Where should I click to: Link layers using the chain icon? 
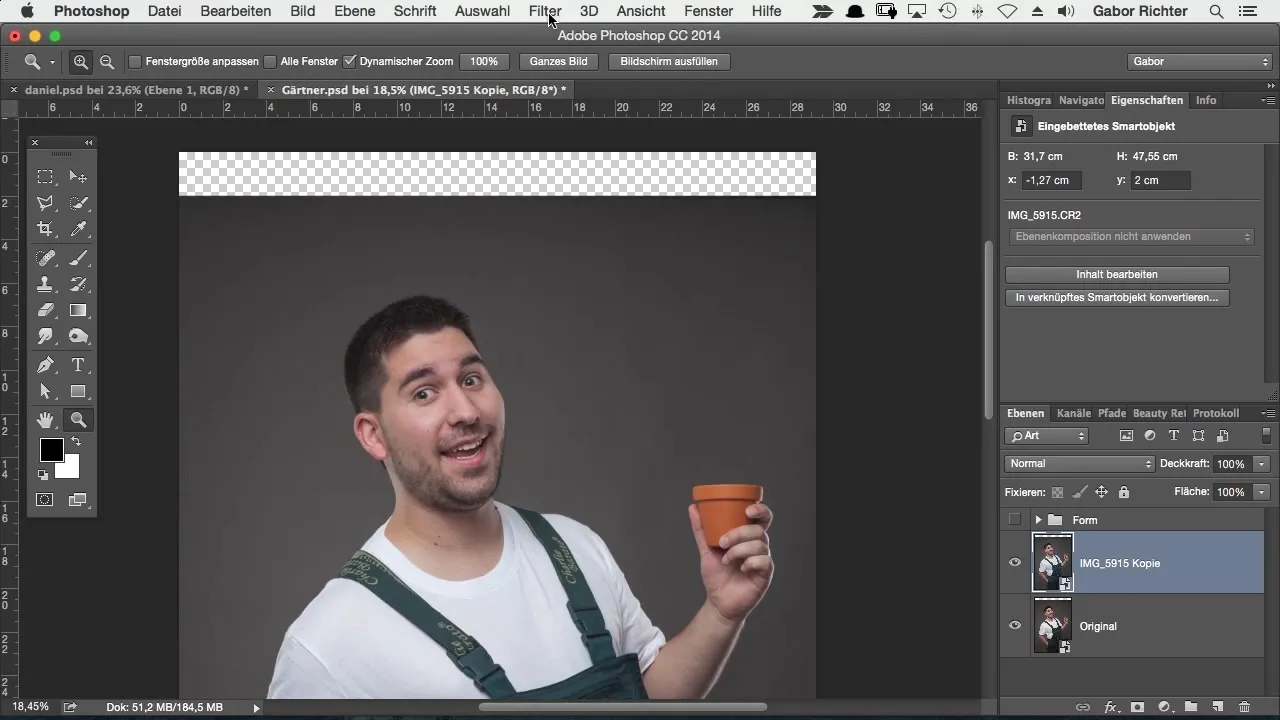click(1083, 707)
